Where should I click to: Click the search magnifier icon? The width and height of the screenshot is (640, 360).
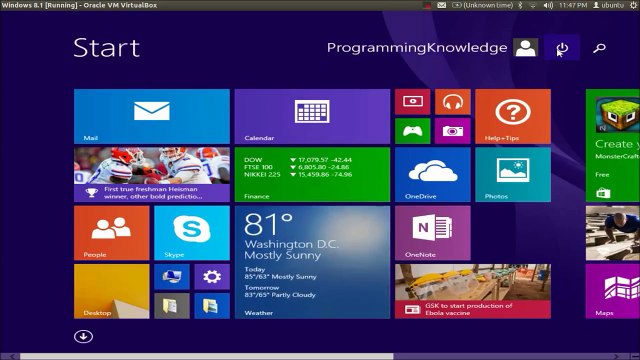[x=599, y=48]
